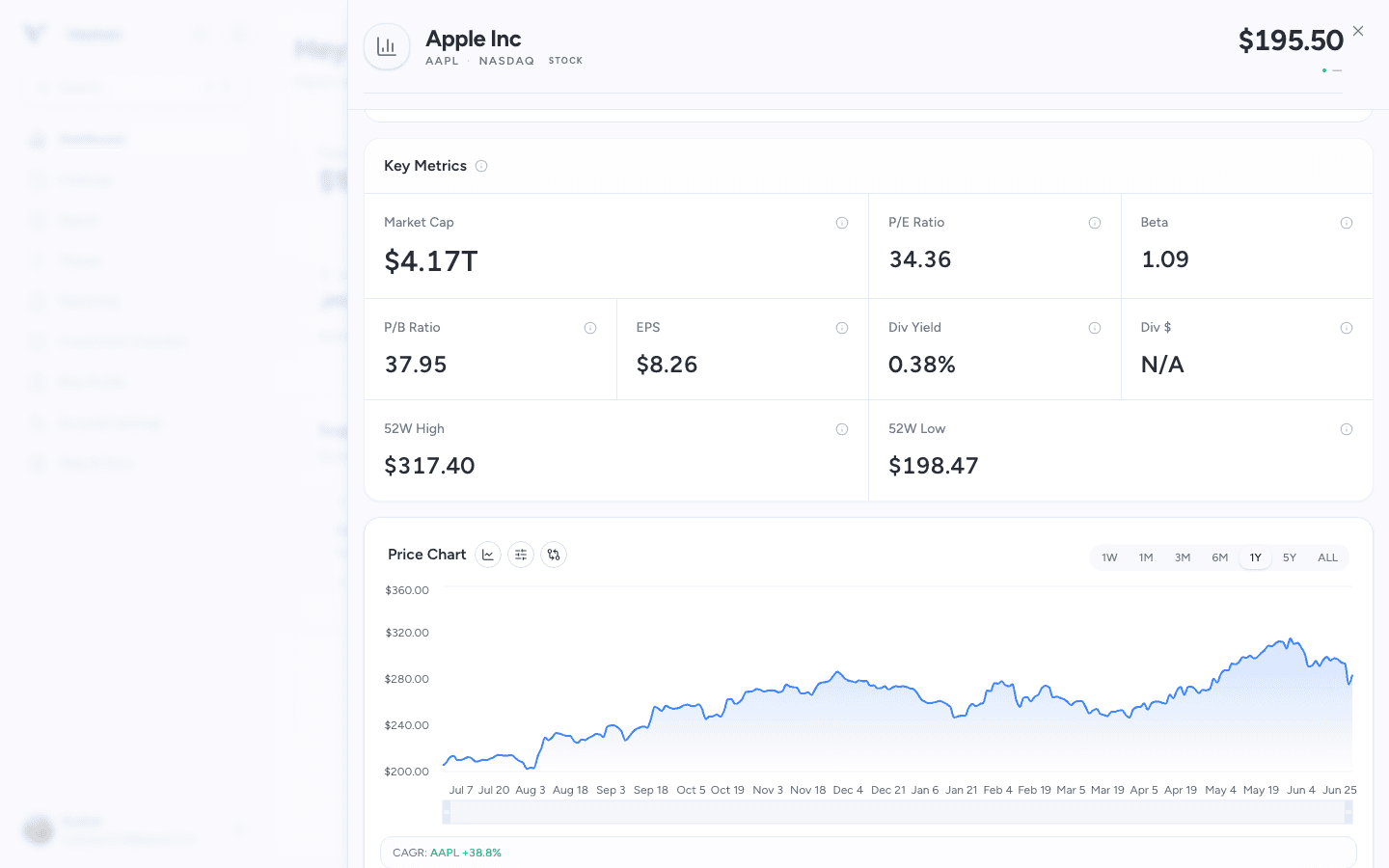Viewport: 1389px width, 868px height.
Task: Click the N/A Div $ value
Action: point(1162,365)
